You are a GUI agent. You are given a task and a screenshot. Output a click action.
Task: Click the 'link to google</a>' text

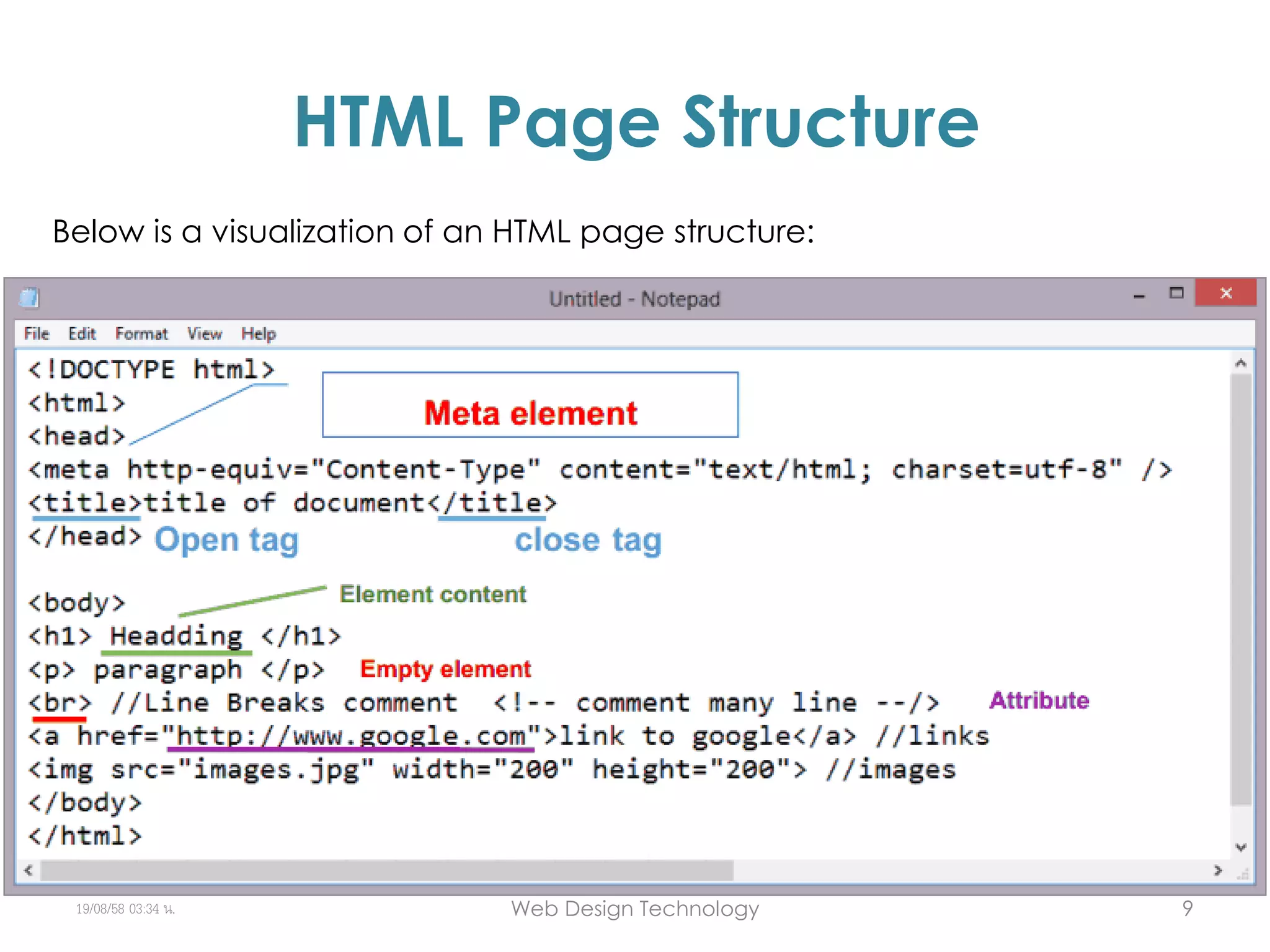(x=708, y=736)
